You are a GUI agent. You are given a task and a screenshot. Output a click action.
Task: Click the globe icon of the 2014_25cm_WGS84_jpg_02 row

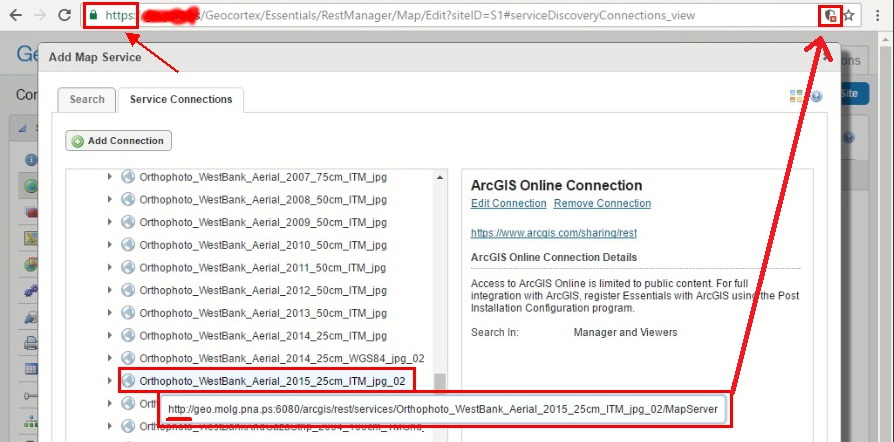pos(128,358)
